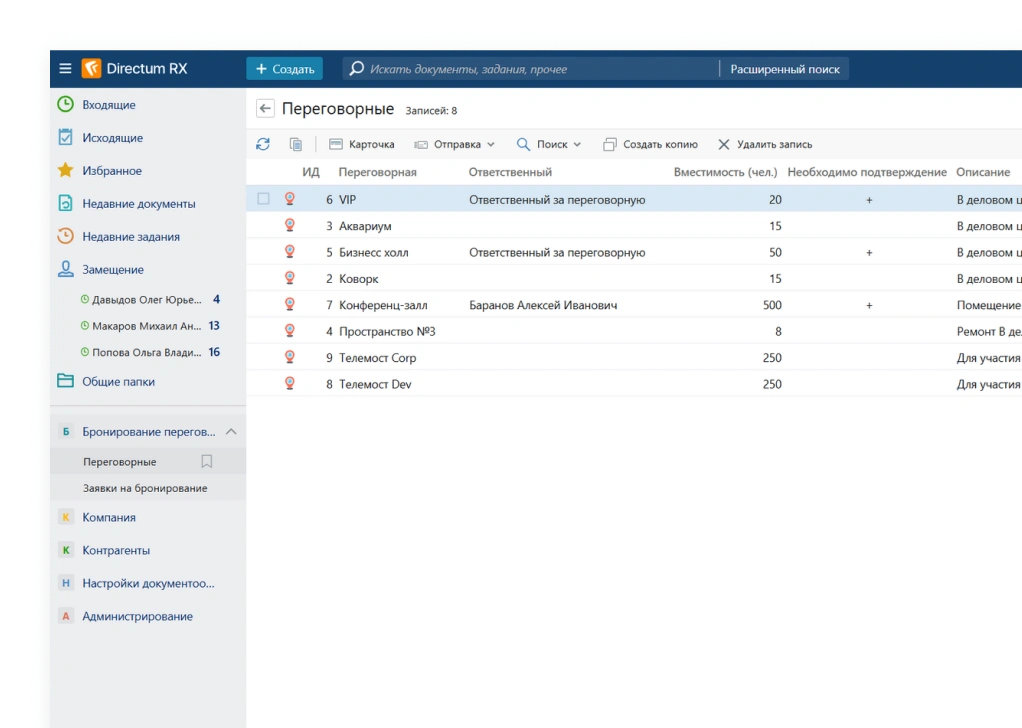Click the Расширенный поиск button
Image resolution: width=1022 pixels, height=728 pixels.
pos(784,69)
